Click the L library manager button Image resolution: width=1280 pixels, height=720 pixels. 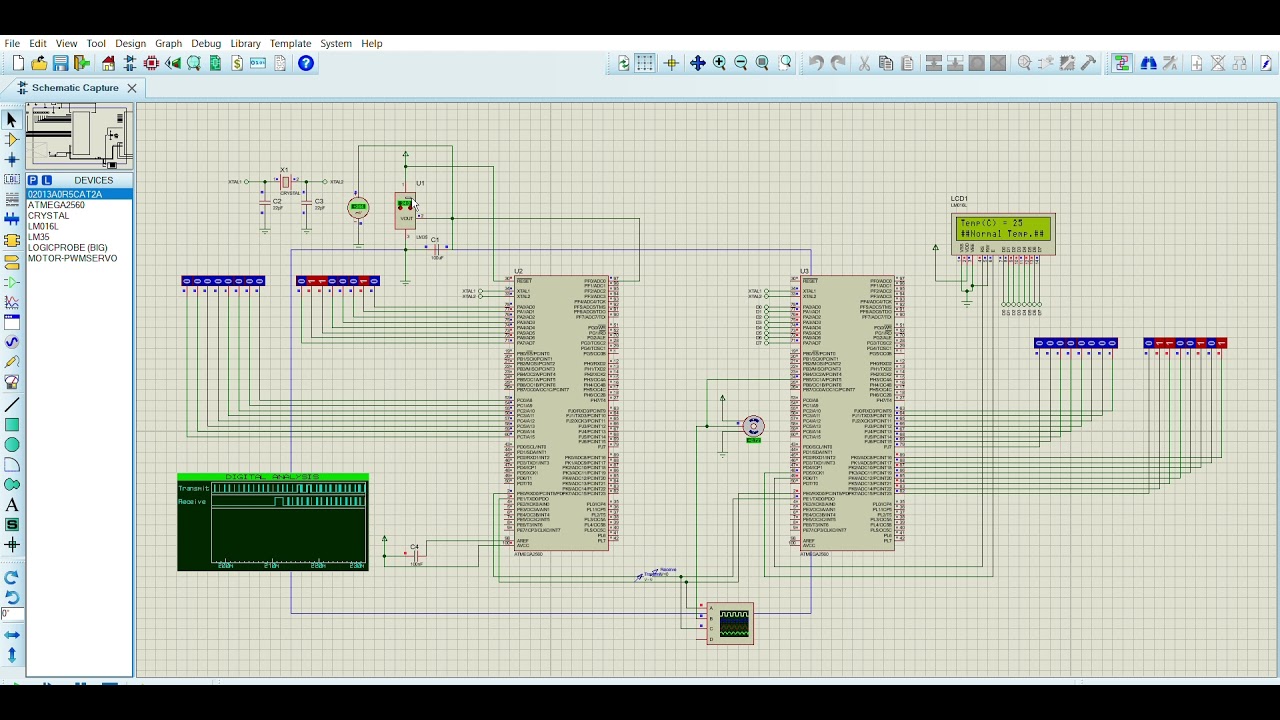click(45, 181)
